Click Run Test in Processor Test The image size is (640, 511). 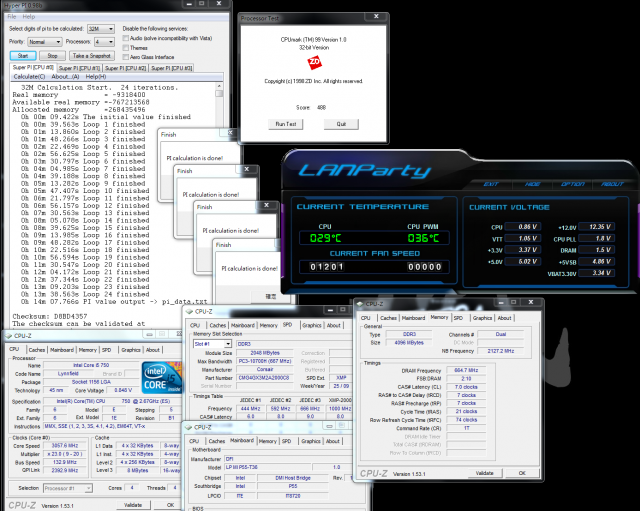point(286,124)
